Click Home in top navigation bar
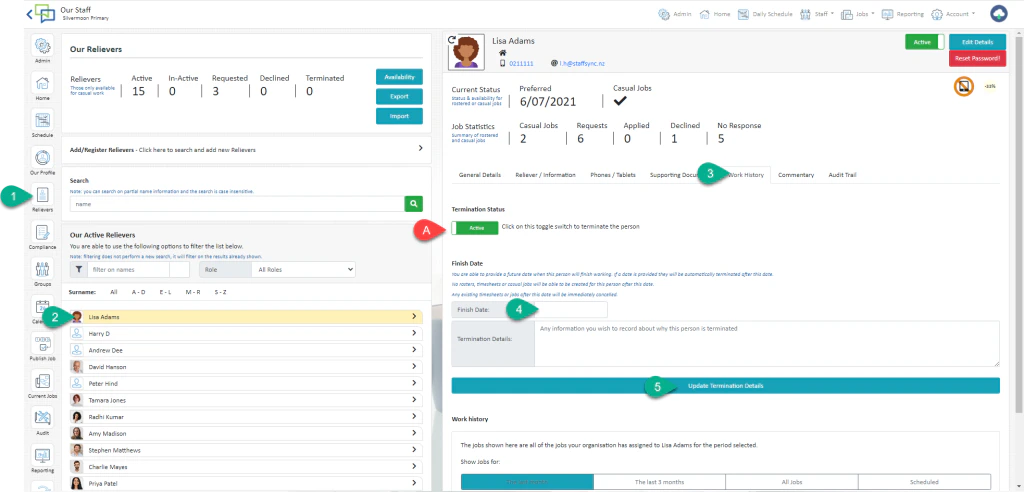This screenshot has height=492, width=1024. coord(714,14)
